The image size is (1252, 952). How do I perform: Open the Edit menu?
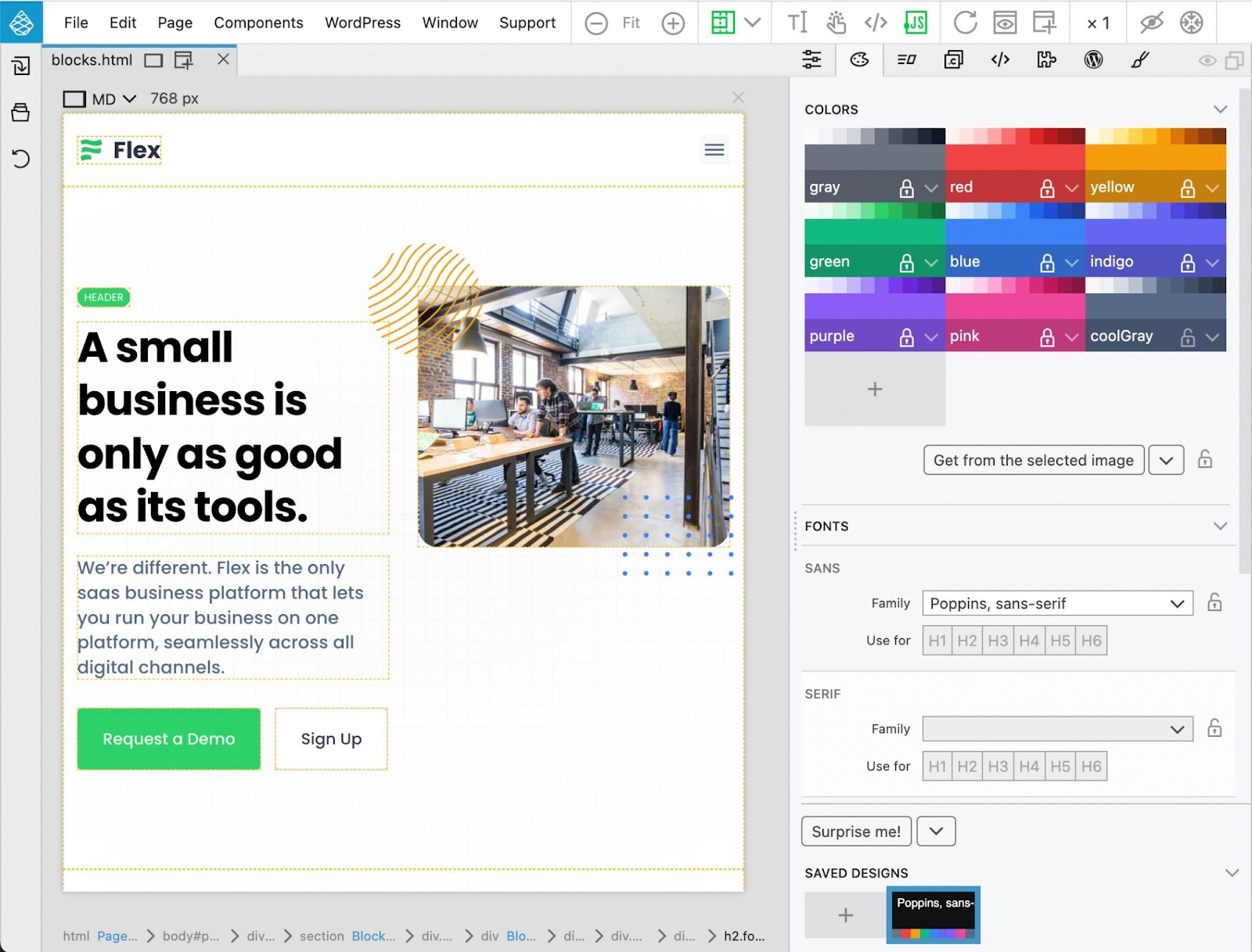(123, 23)
